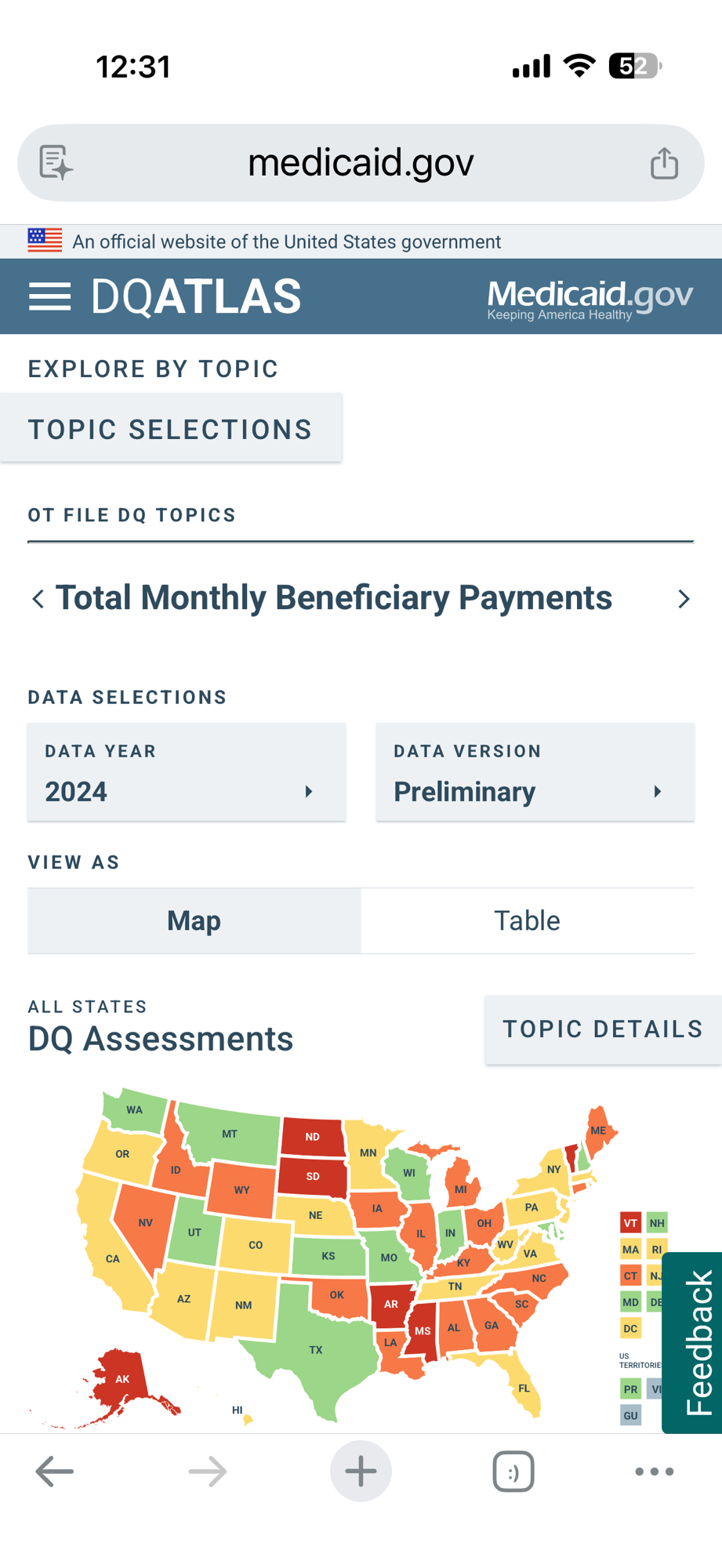Tap the browser share icon
This screenshot has width=722, height=1568.
(664, 163)
